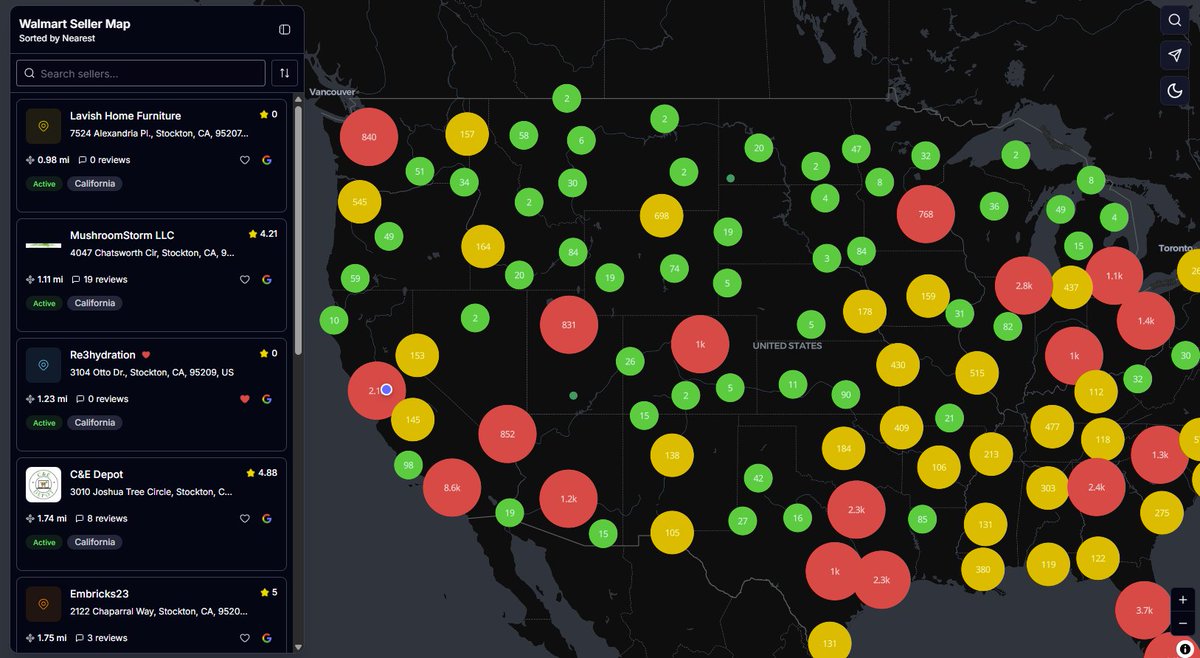Viewport: 1200px width, 658px height.
Task: Click 19 reviews on MushroomStorm LLC
Action: click(103, 280)
